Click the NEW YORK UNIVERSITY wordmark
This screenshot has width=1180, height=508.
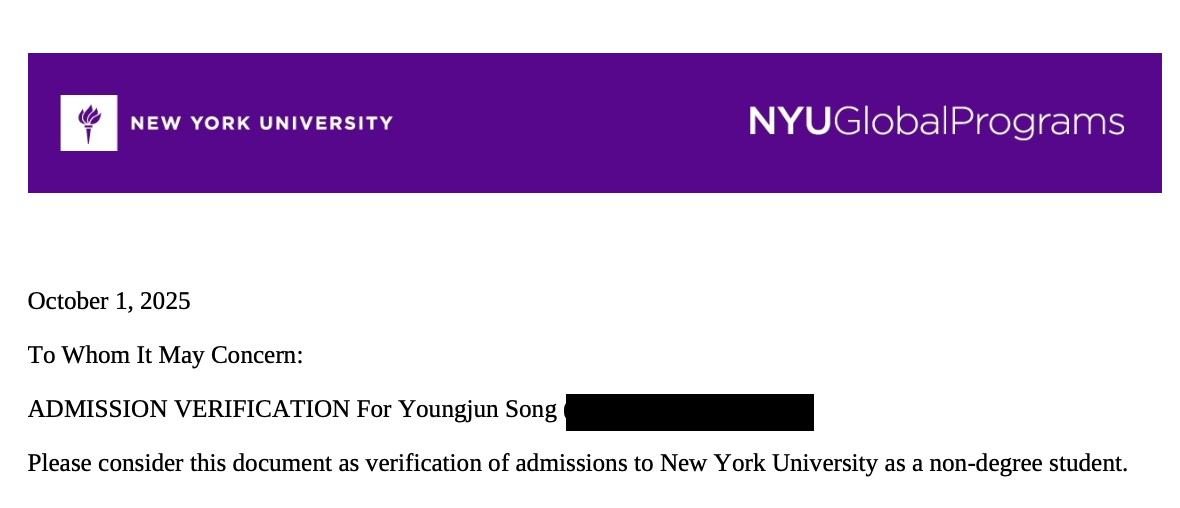[x=262, y=124]
